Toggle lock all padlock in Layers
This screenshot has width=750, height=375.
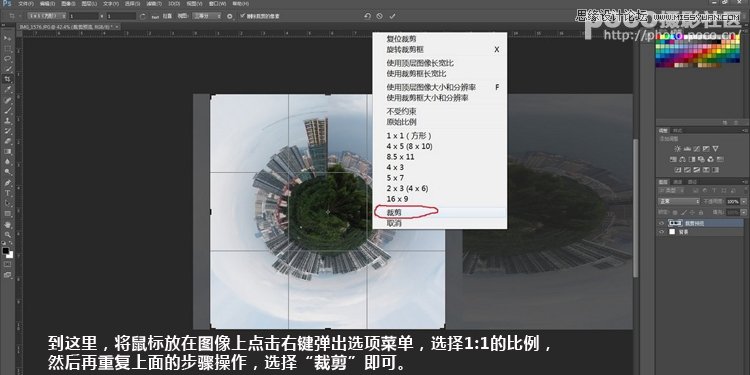[x=701, y=212]
